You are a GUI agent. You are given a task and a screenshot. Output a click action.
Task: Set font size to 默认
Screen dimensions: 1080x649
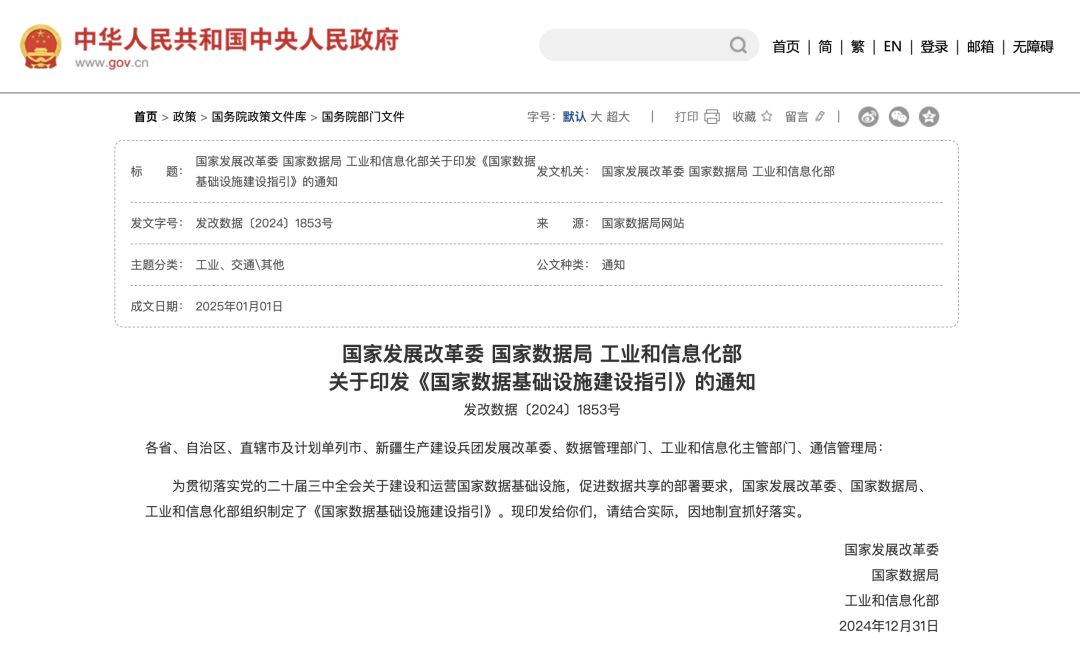pos(574,116)
